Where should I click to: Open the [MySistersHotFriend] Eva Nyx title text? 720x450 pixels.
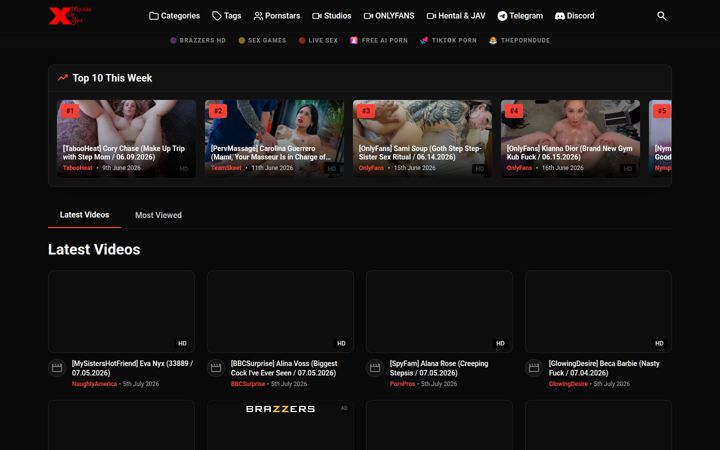[x=132, y=368]
